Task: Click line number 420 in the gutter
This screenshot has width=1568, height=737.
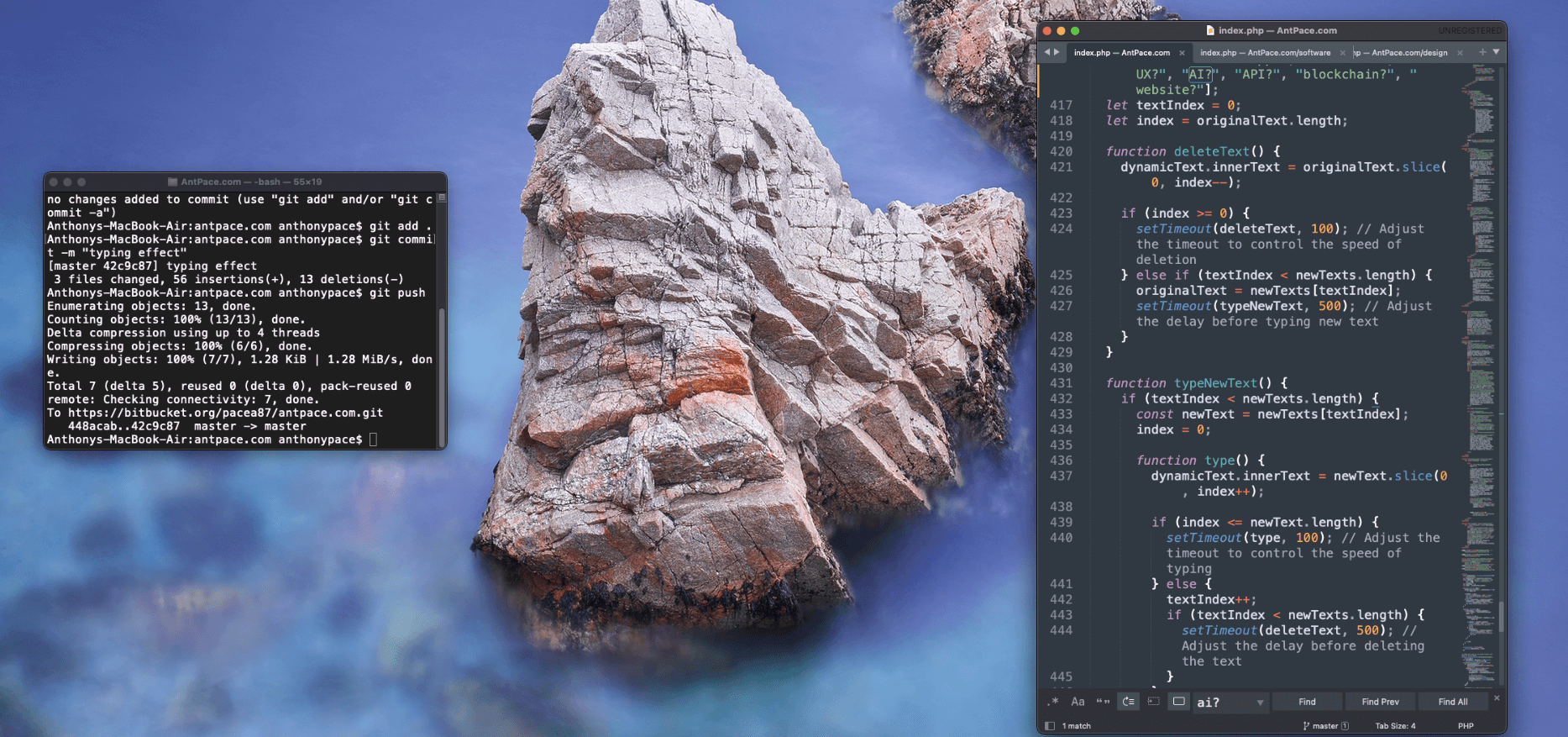Action: [1061, 151]
